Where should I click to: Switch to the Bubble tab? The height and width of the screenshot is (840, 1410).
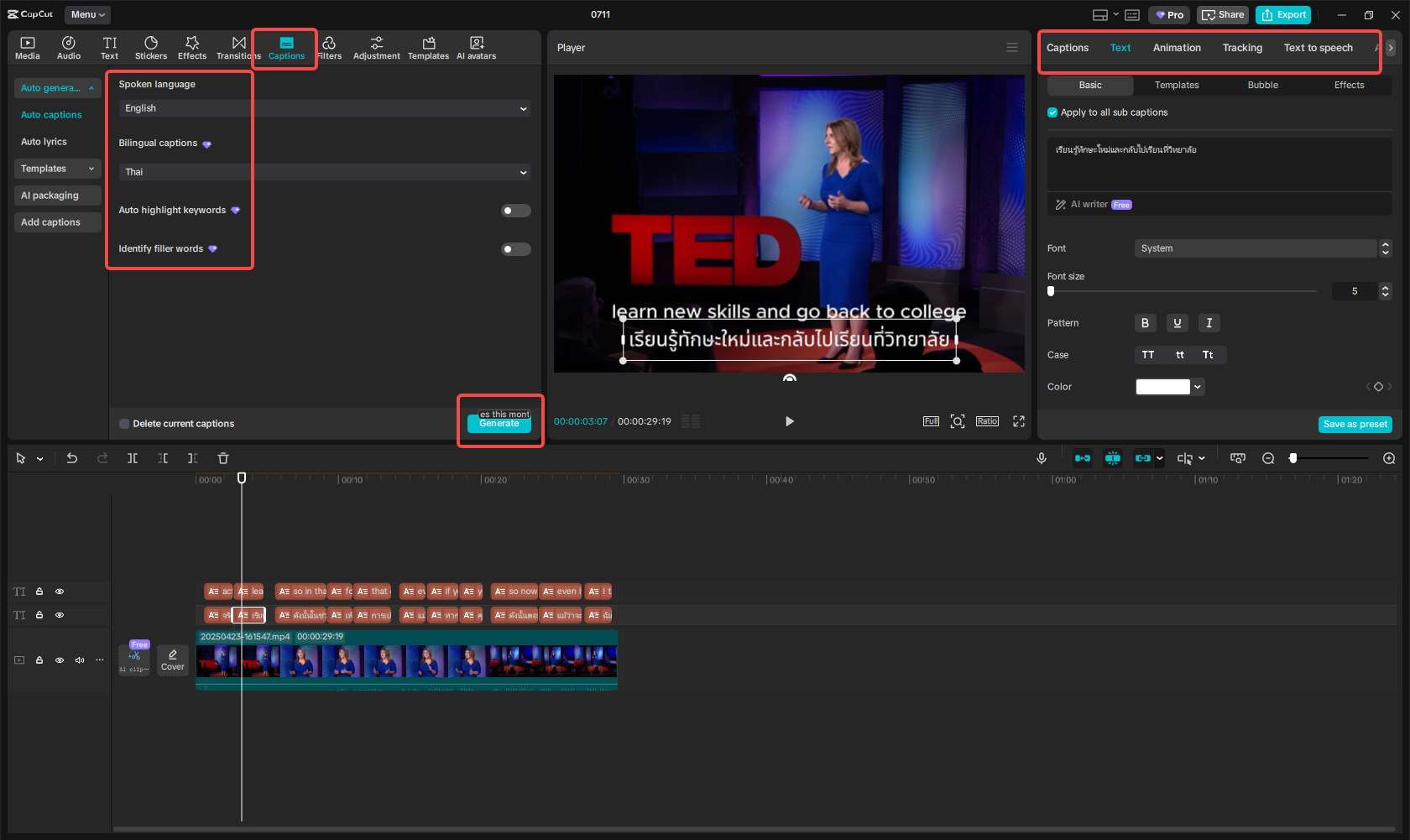1262,85
